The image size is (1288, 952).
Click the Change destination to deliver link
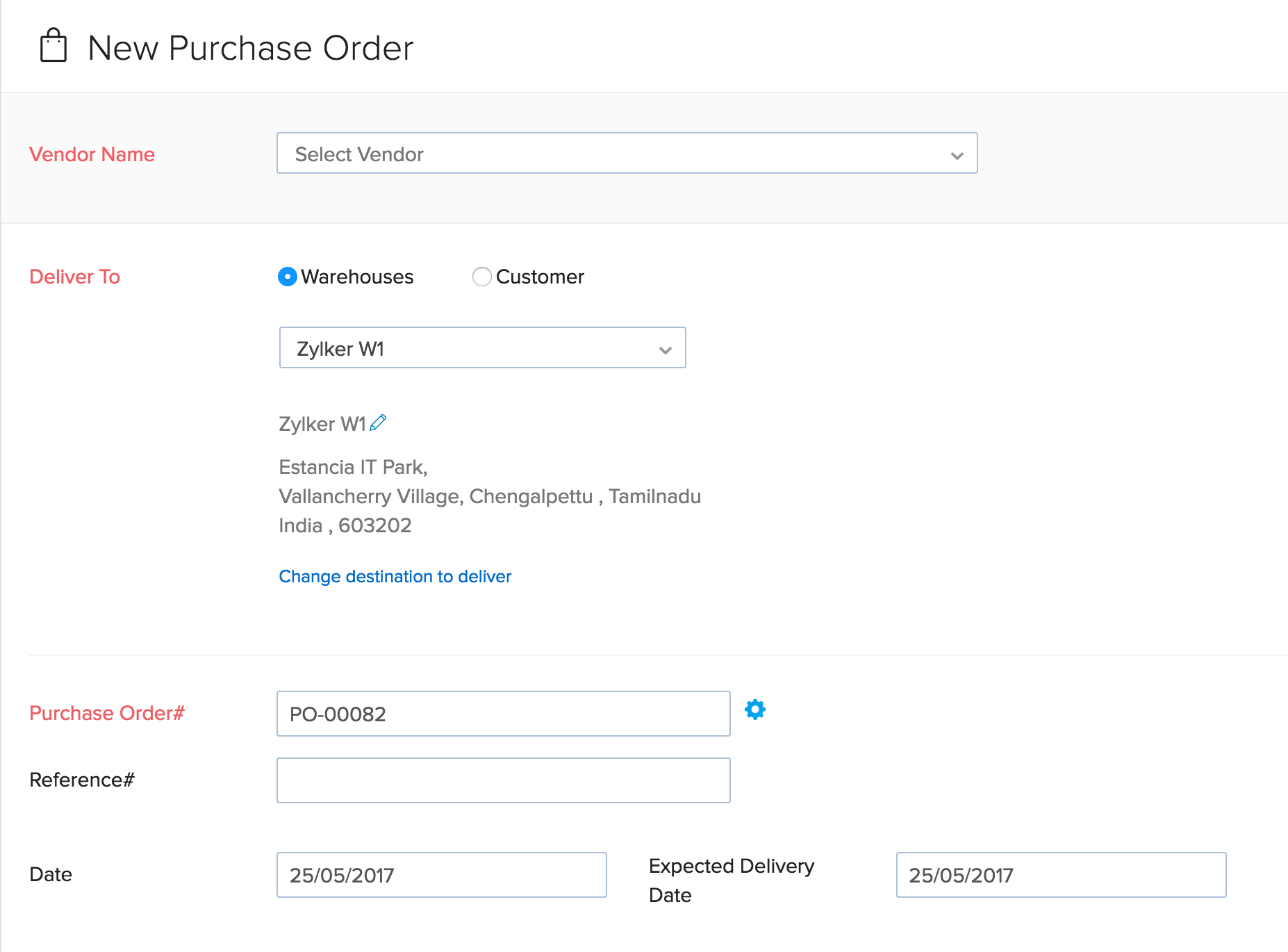(x=395, y=576)
